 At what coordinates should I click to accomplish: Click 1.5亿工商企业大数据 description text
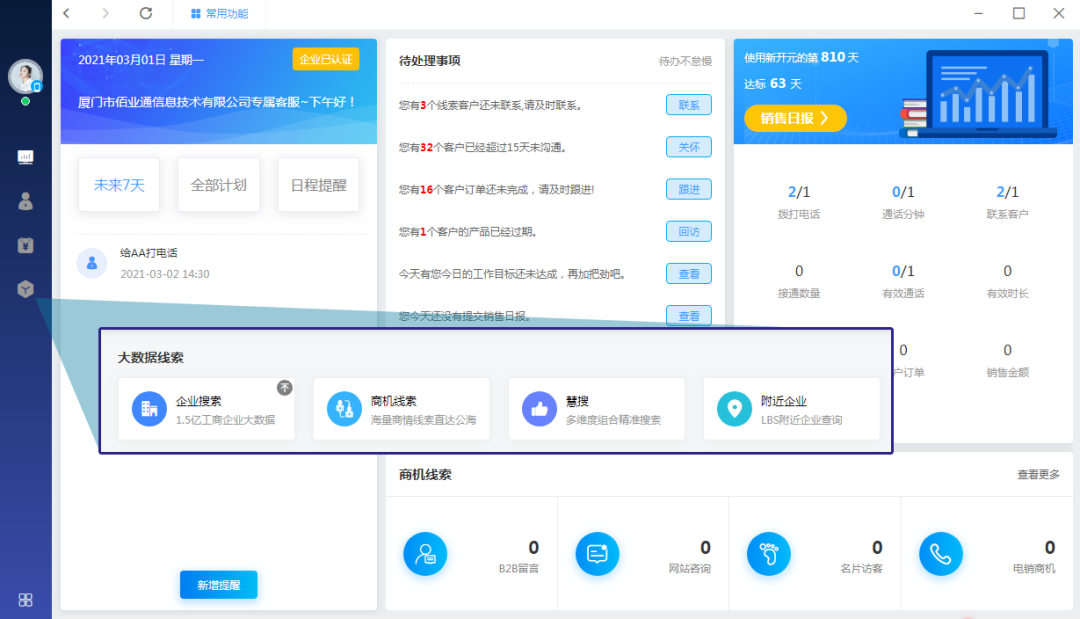pos(225,420)
